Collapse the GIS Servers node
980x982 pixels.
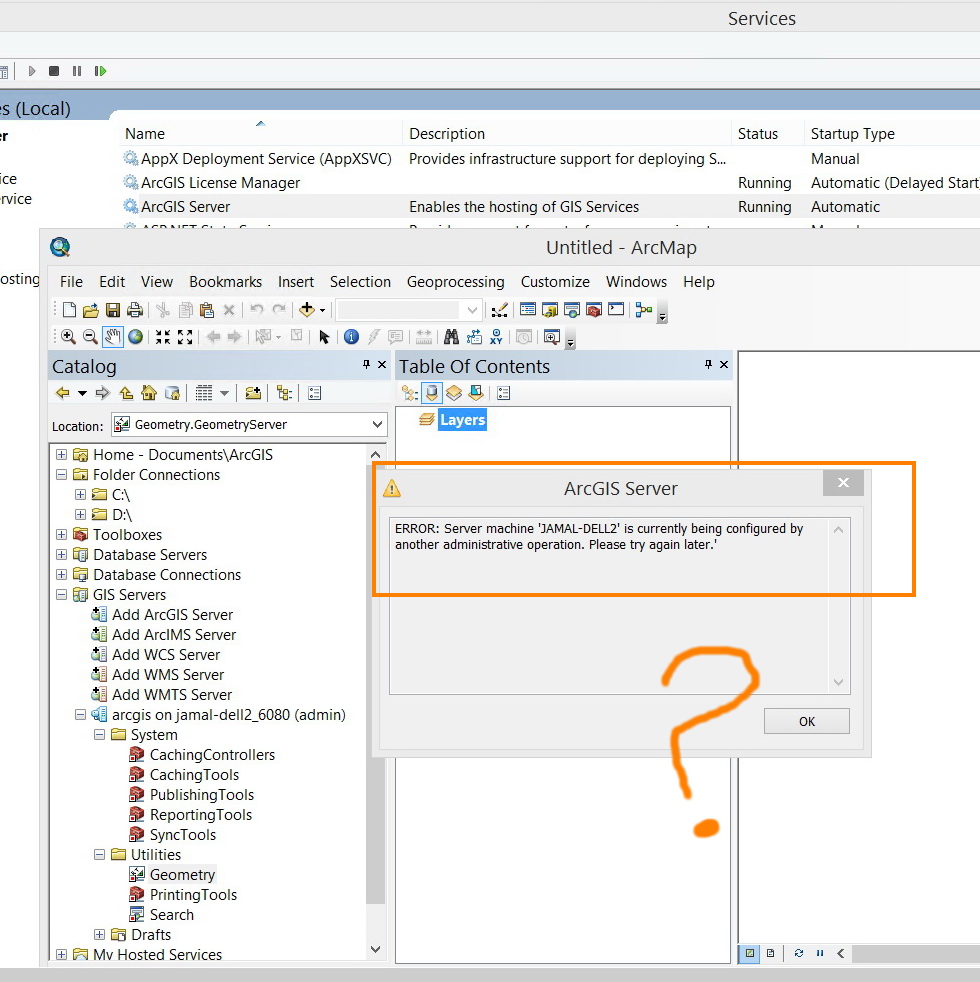pyautogui.click(x=61, y=595)
